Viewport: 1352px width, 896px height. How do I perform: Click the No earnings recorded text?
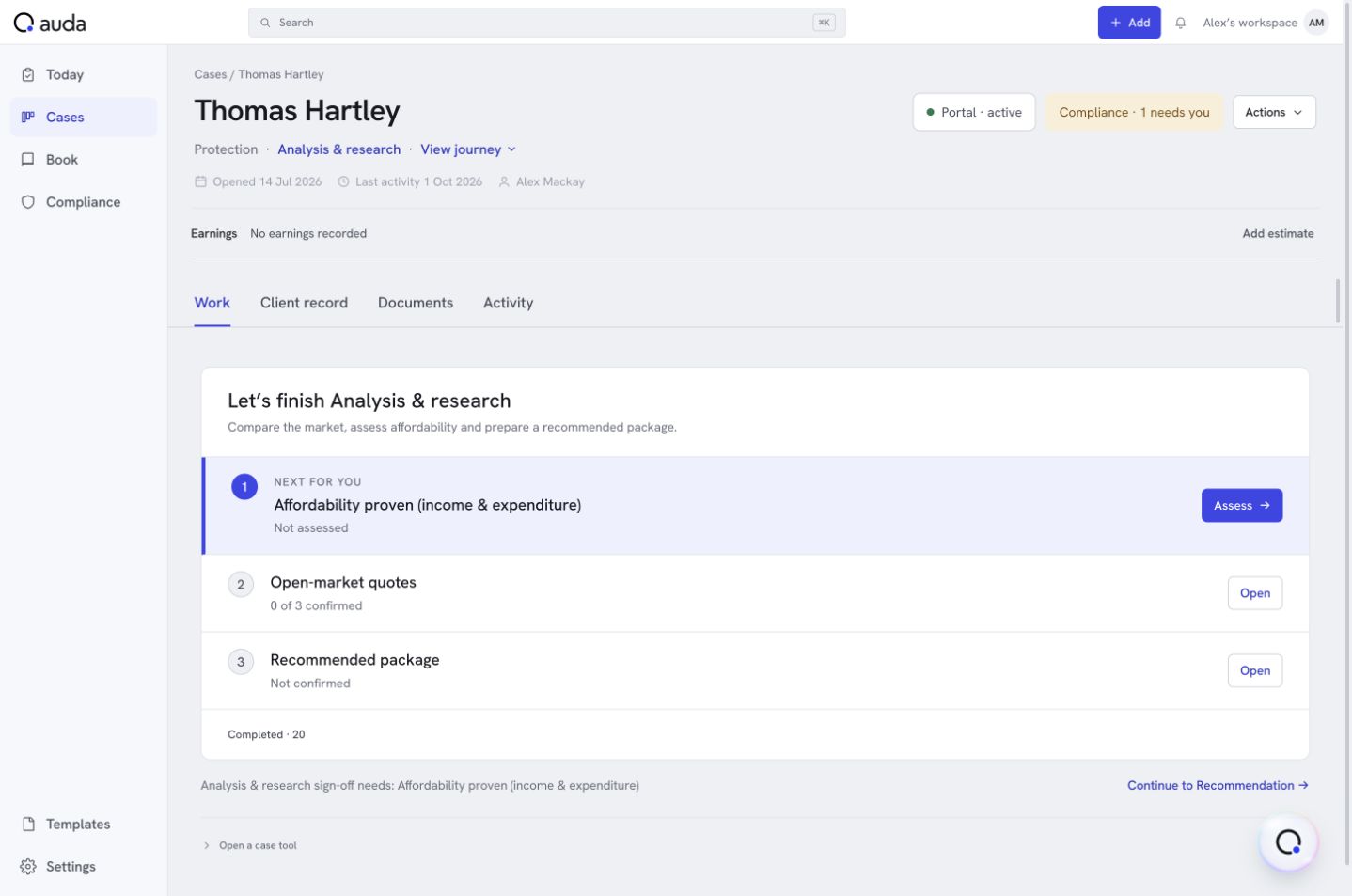coord(308,233)
